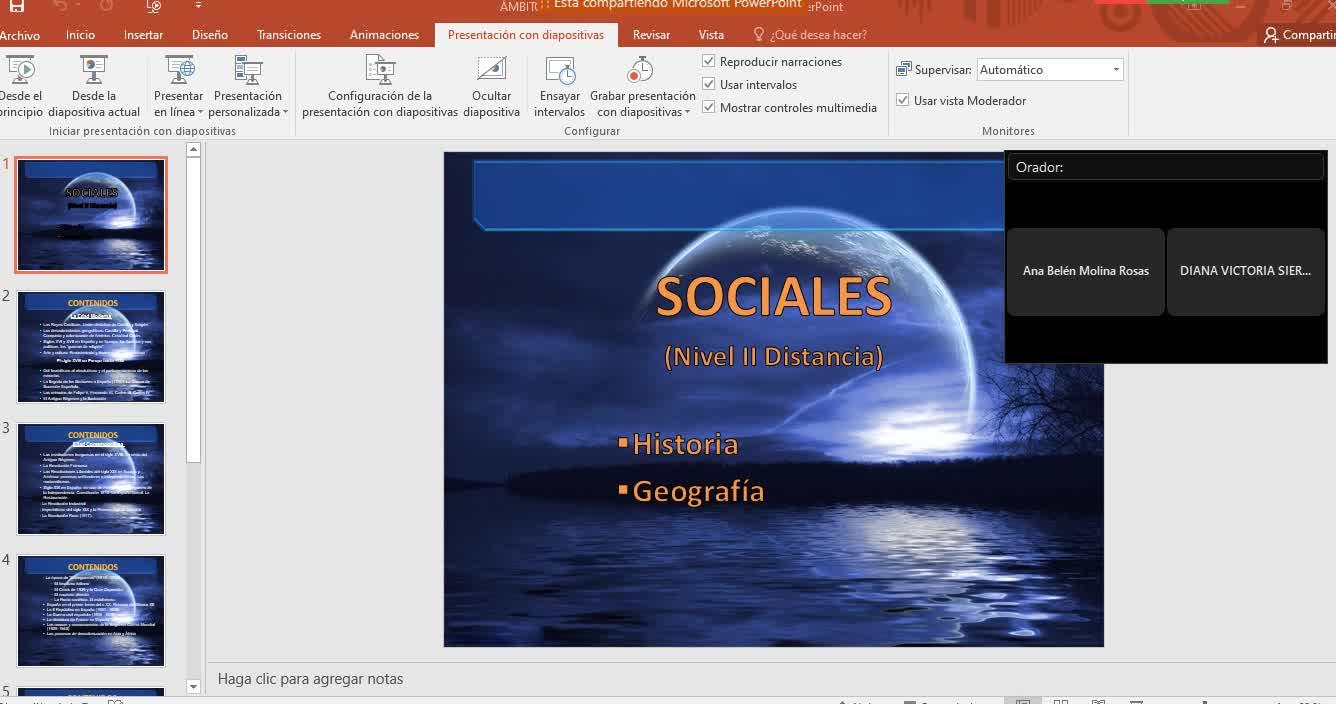The width and height of the screenshot is (1336, 704).
Task: Open Configuración de la presentación con diapositivas
Action: coord(380,71)
